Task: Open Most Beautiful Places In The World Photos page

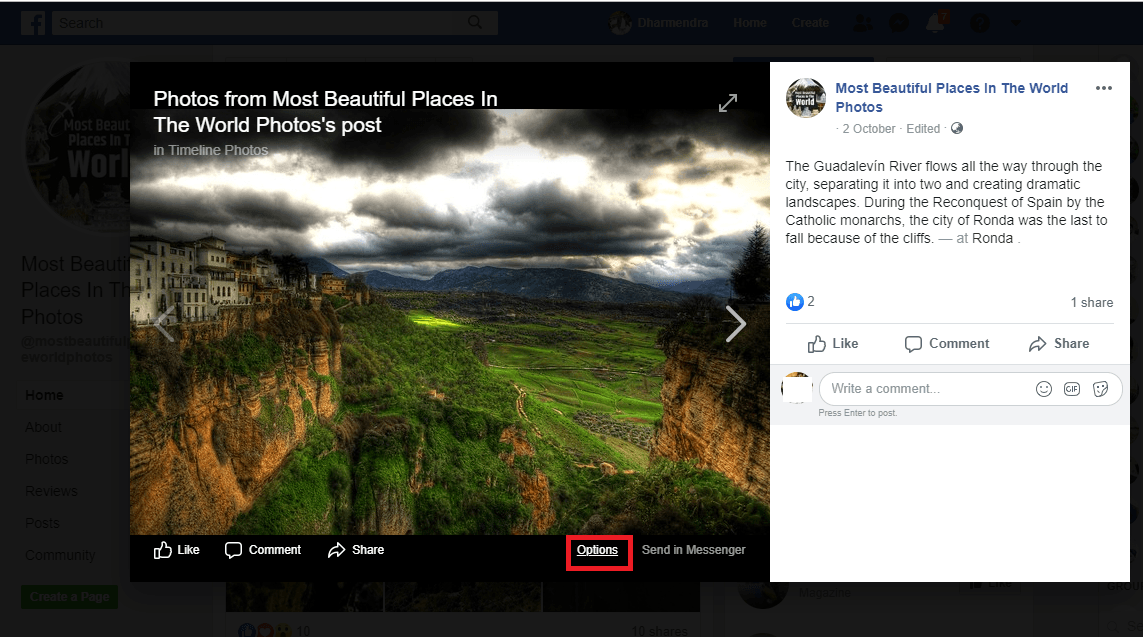Action: pyautogui.click(x=951, y=98)
